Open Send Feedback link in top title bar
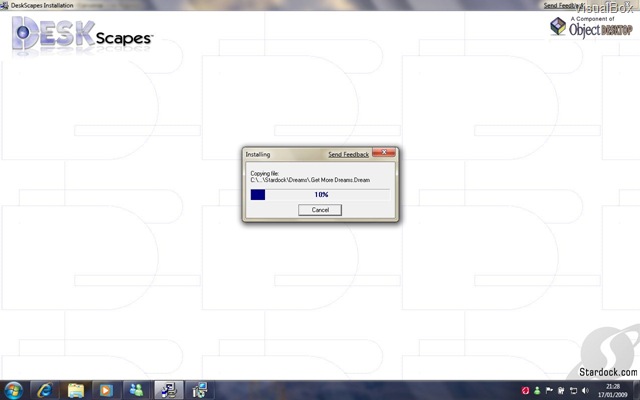Viewport: 640px width, 400px height. 562,5
